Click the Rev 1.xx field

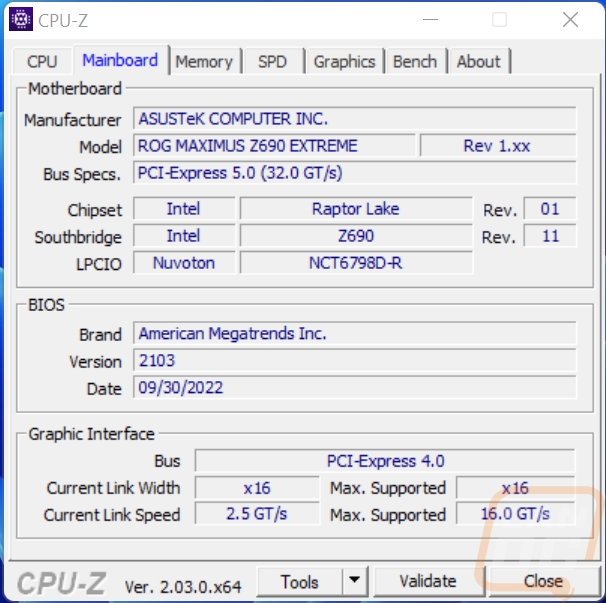pyautogui.click(x=498, y=146)
